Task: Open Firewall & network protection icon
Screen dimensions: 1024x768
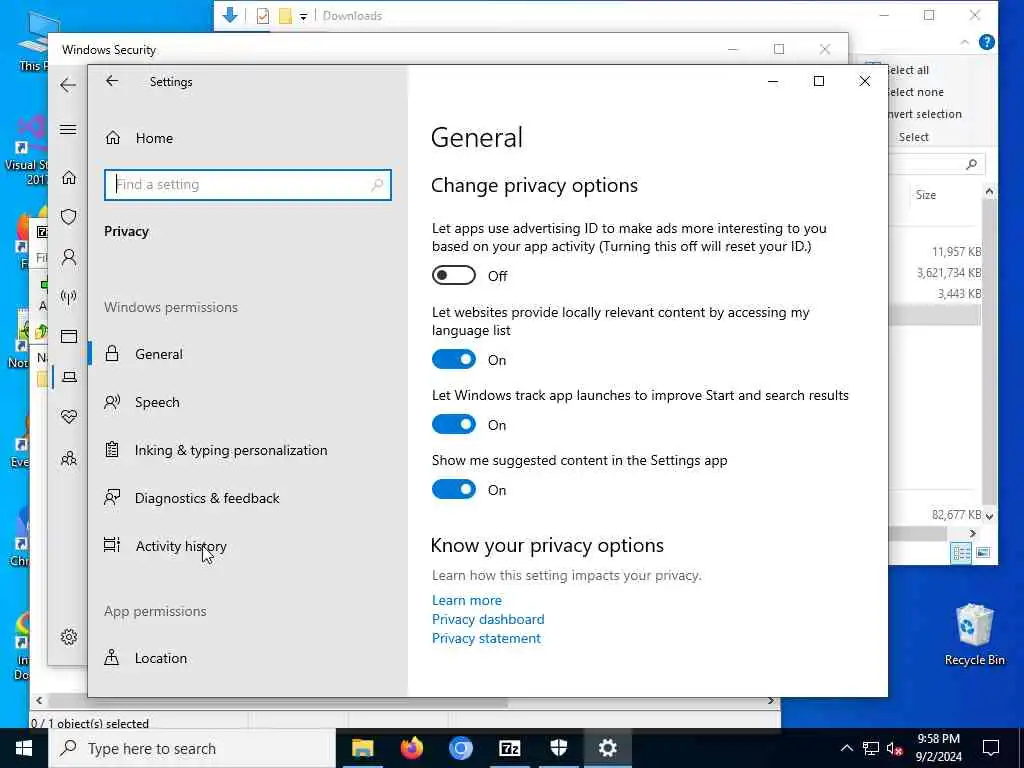Action: 69,297
